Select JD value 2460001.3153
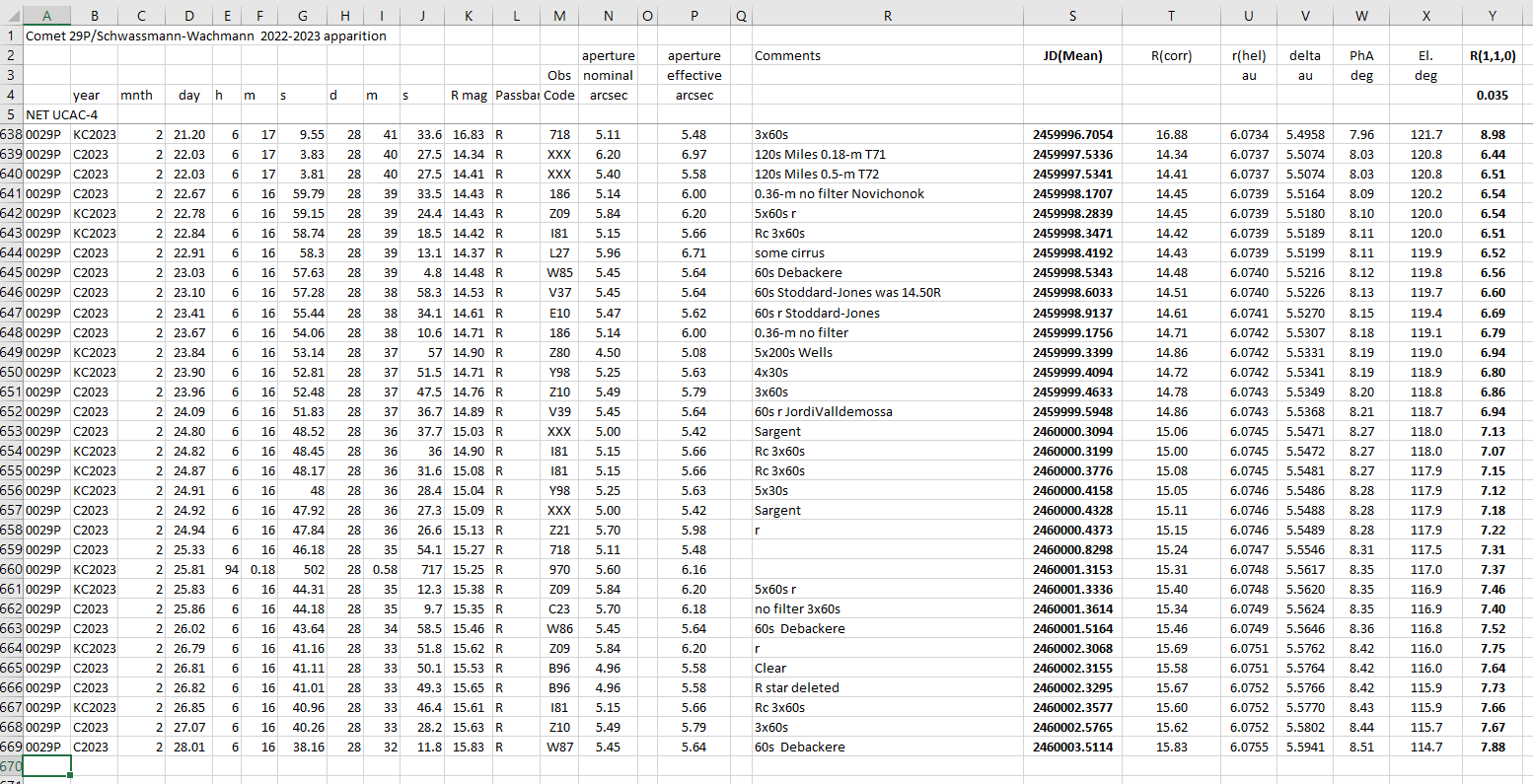Screen dimensions: 1533x784 point(1072,569)
